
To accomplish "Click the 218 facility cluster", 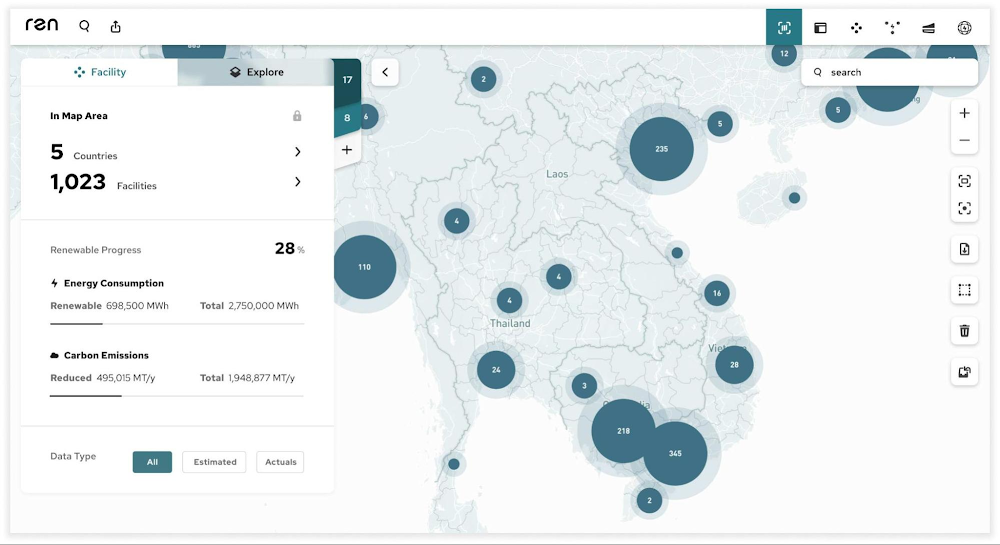I will click(624, 431).
